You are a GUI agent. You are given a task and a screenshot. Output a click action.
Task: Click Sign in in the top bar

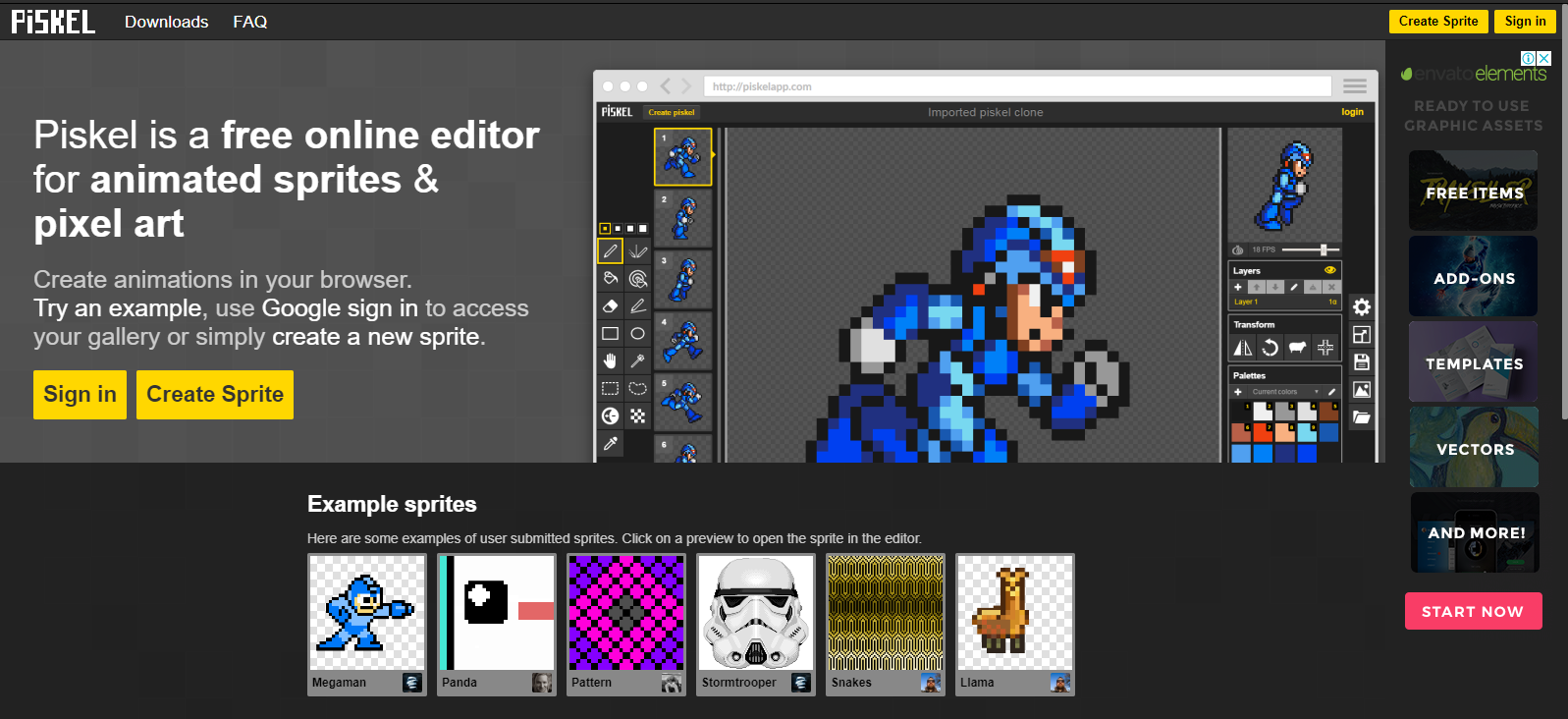click(1525, 21)
